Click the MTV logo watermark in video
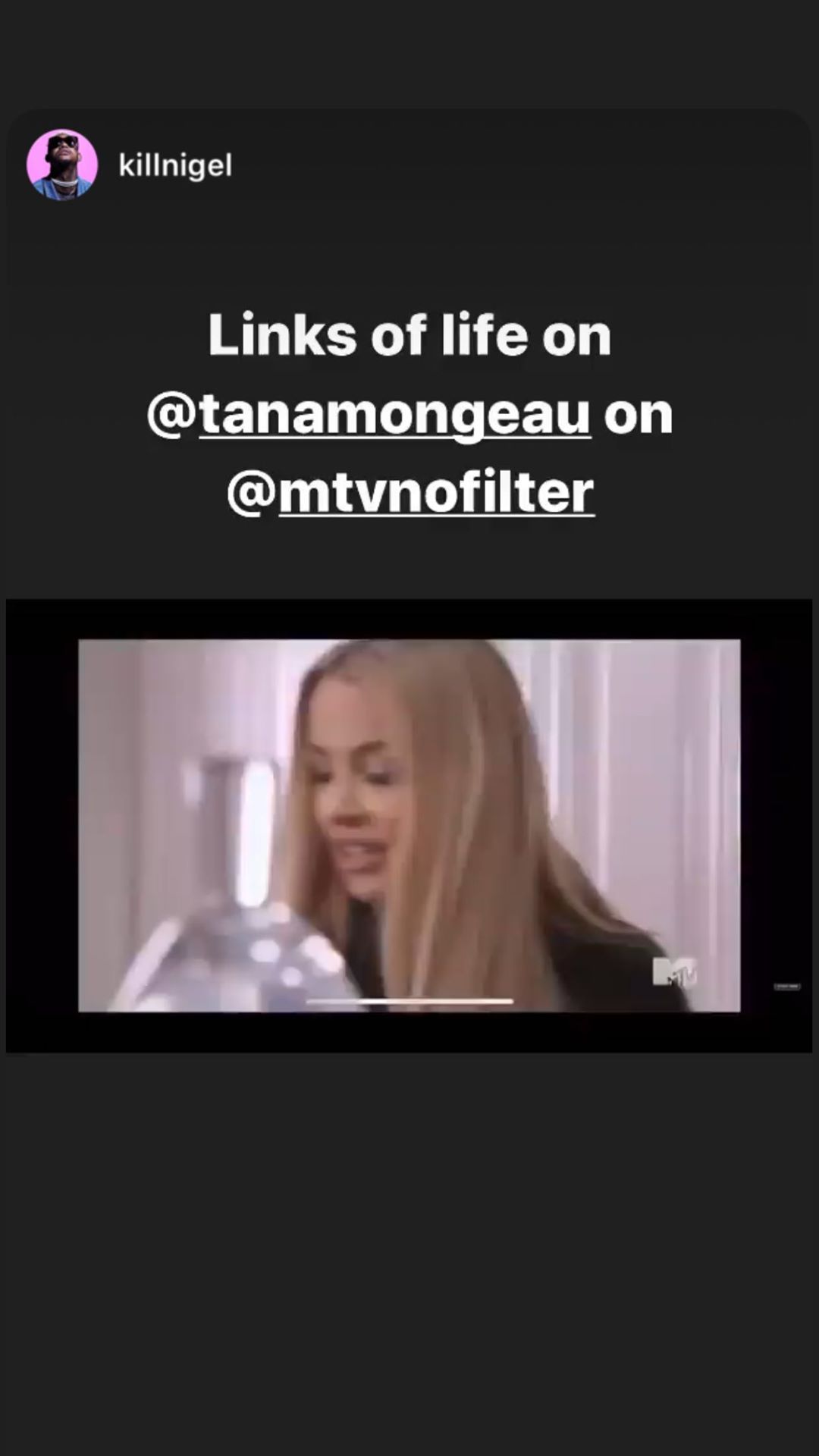 675,972
